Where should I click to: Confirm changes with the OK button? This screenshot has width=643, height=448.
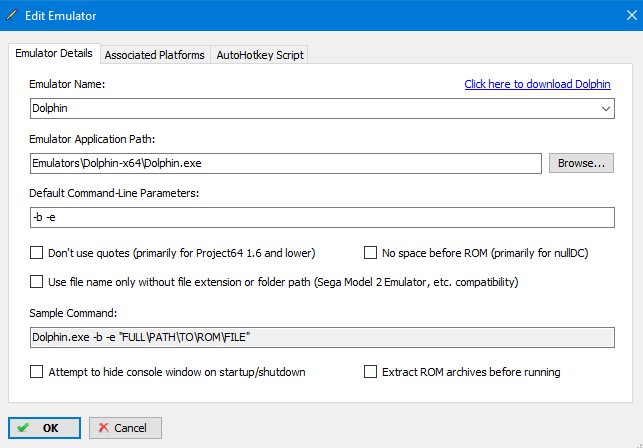pos(46,428)
